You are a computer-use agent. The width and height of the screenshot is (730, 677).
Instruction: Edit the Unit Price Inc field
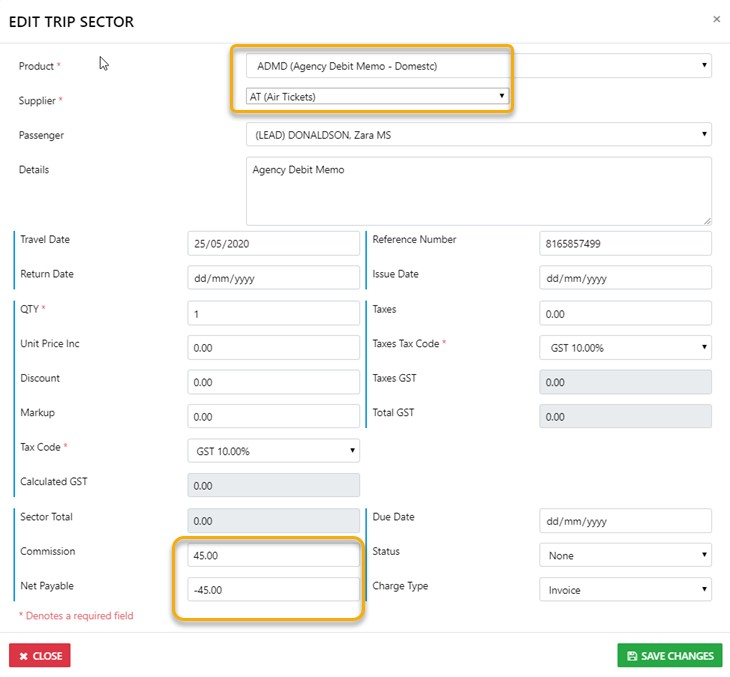pos(273,348)
